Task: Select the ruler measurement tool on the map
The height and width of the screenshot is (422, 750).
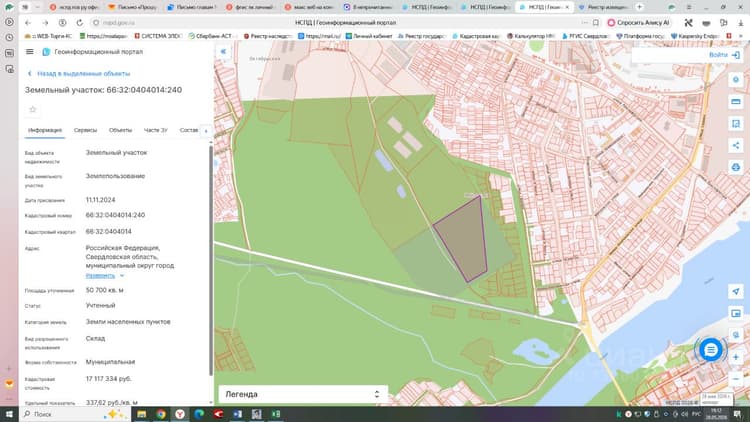Action: [736, 101]
